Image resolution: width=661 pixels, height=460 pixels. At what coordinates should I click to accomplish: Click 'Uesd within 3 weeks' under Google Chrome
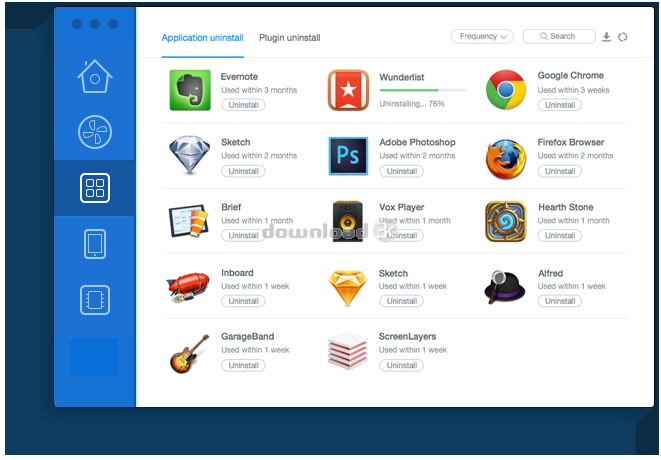(x=573, y=90)
